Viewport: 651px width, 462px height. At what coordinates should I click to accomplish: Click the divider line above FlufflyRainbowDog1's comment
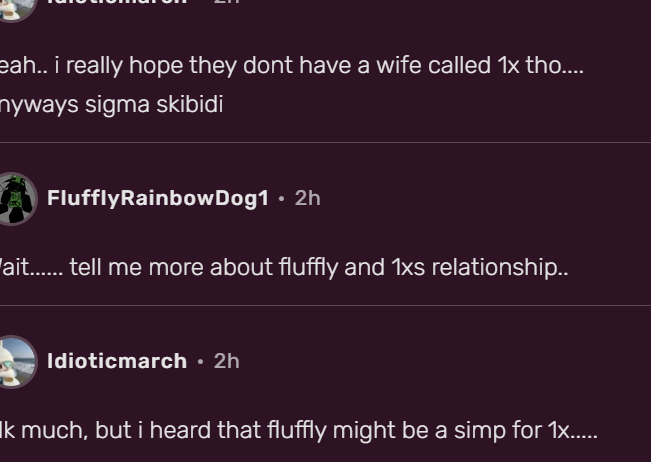point(325,143)
